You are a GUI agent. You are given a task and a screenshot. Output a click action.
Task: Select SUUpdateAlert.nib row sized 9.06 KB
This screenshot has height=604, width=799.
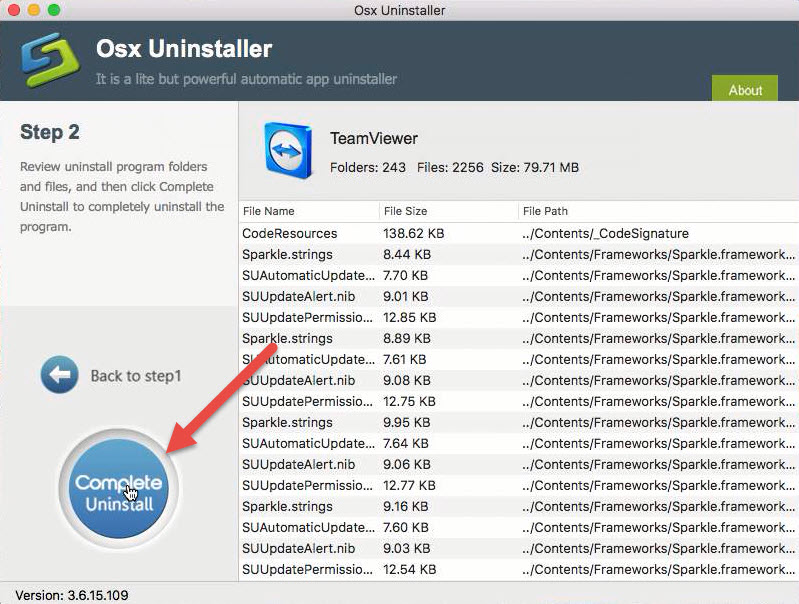(519, 464)
